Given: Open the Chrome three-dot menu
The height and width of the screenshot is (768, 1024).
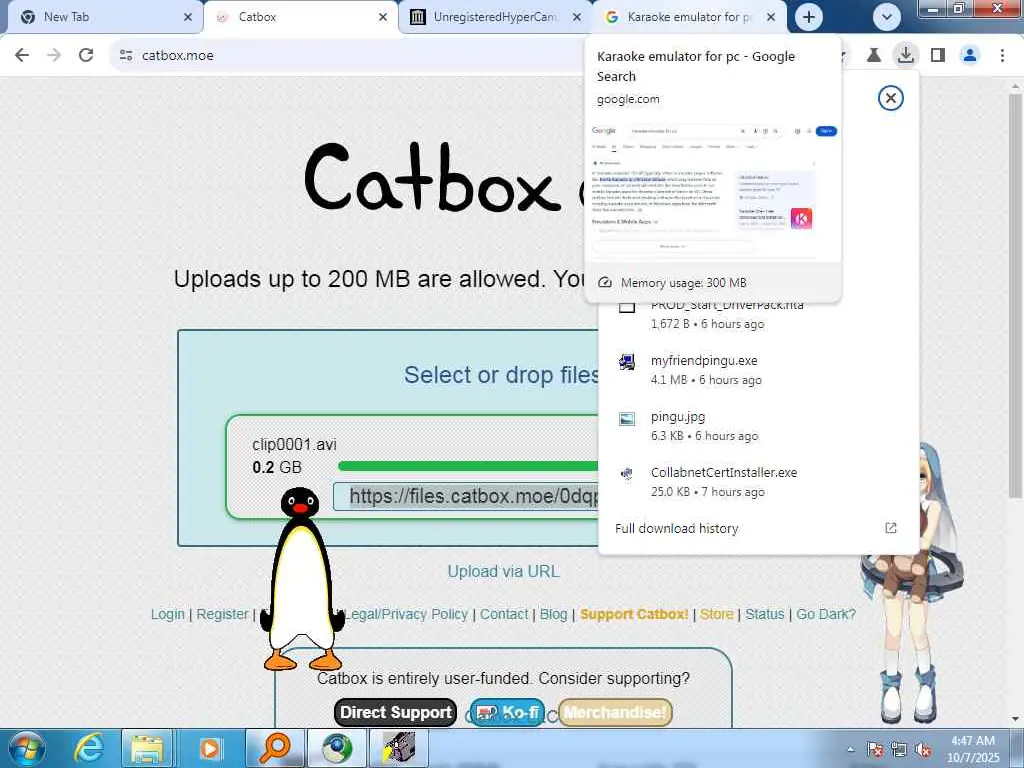Looking at the screenshot, I should coord(1002,56).
